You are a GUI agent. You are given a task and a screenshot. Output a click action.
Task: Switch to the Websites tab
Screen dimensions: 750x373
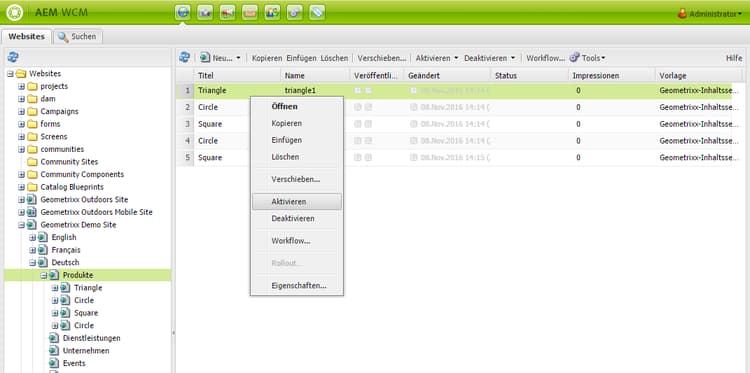click(x=26, y=37)
